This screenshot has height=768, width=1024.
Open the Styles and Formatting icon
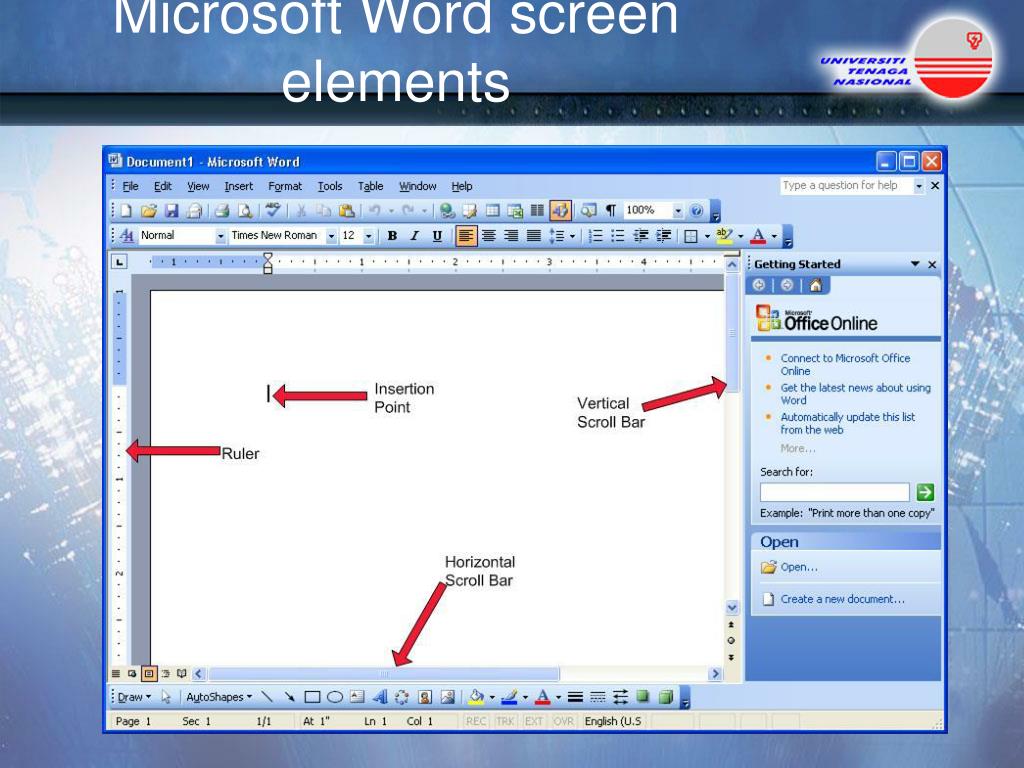127,236
